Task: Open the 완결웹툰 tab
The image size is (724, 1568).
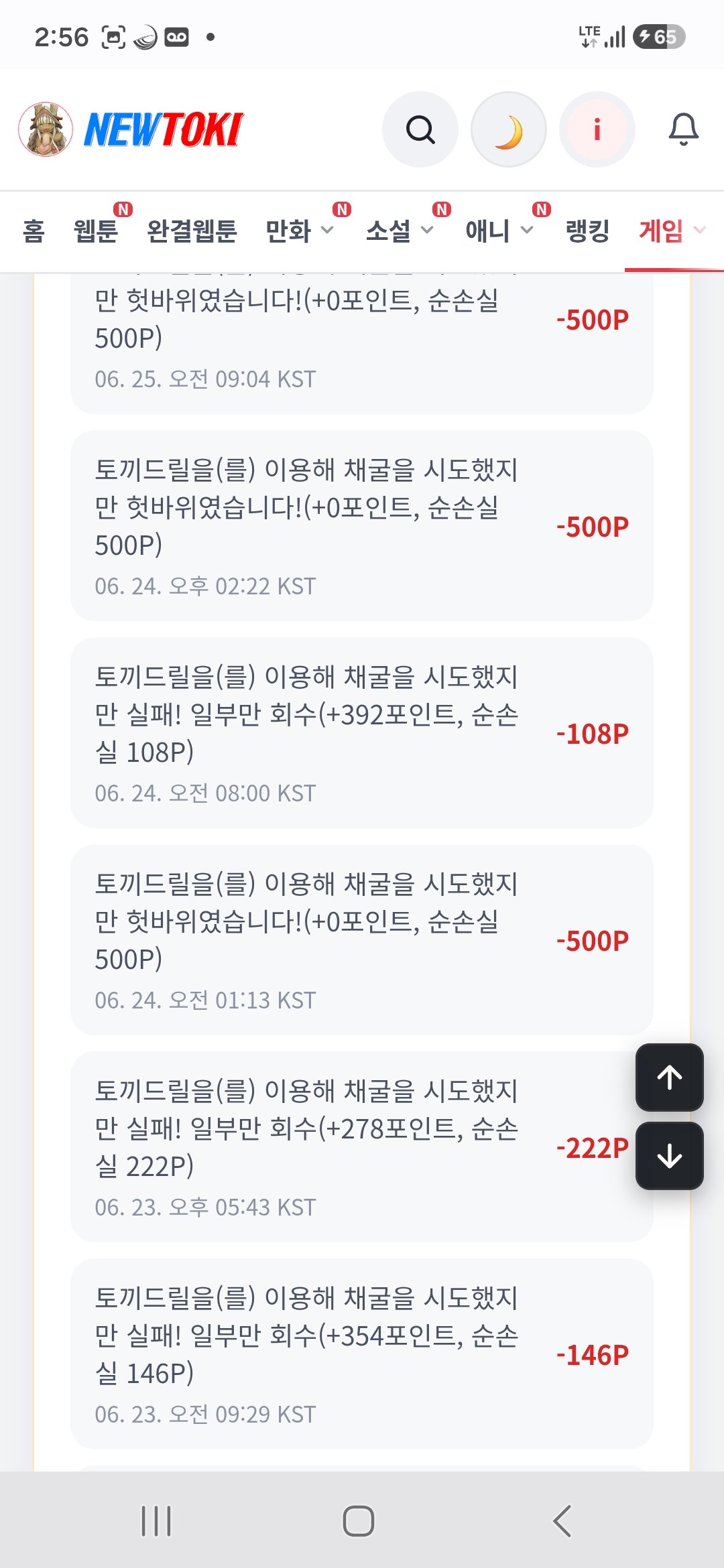Action: [192, 231]
